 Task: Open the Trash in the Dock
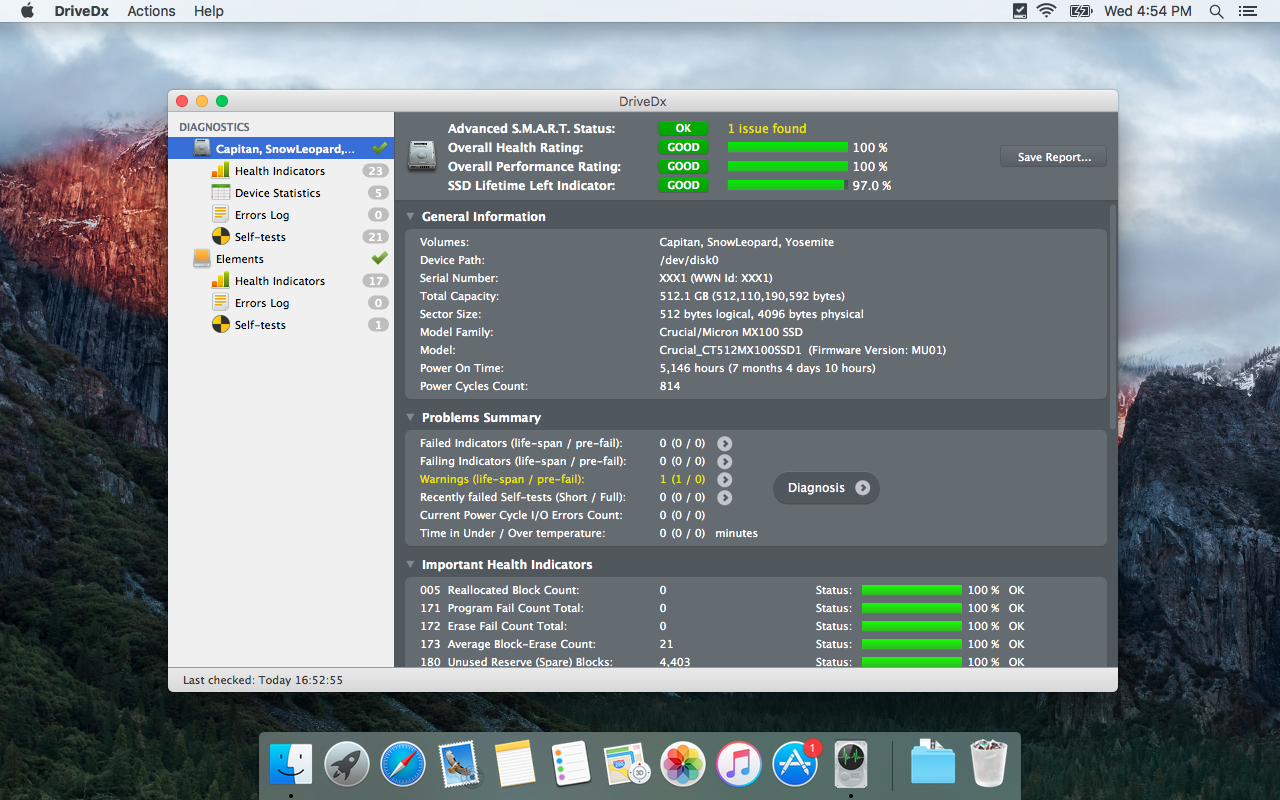click(x=988, y=763)
